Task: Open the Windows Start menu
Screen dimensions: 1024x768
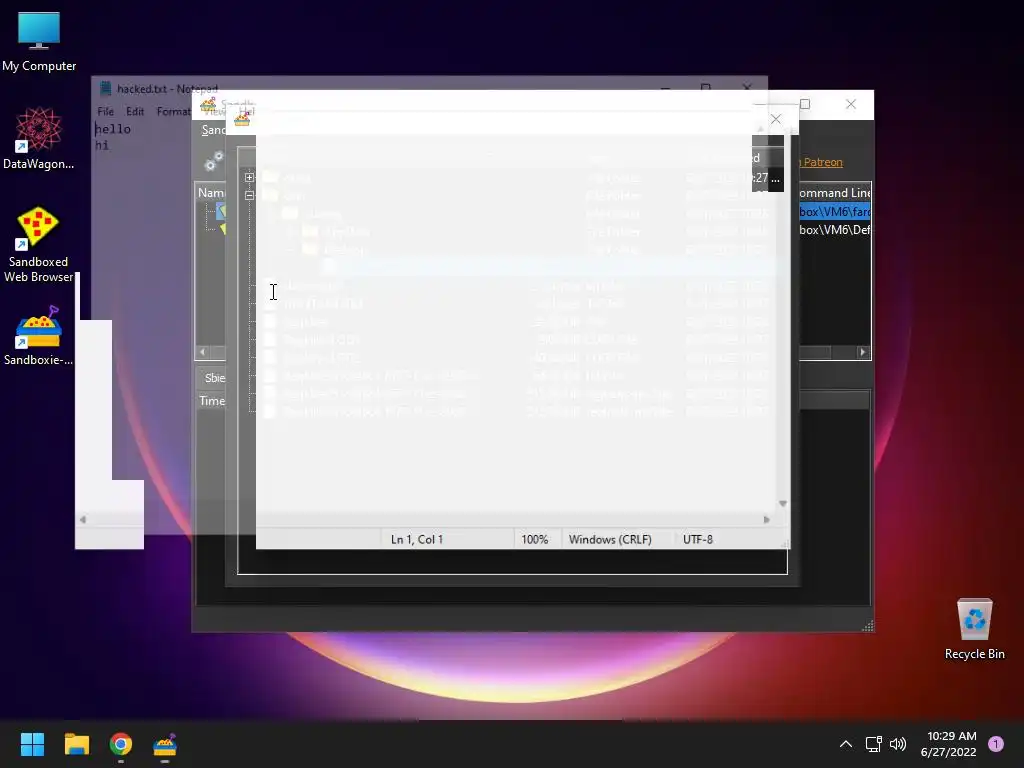Action: 32,744
